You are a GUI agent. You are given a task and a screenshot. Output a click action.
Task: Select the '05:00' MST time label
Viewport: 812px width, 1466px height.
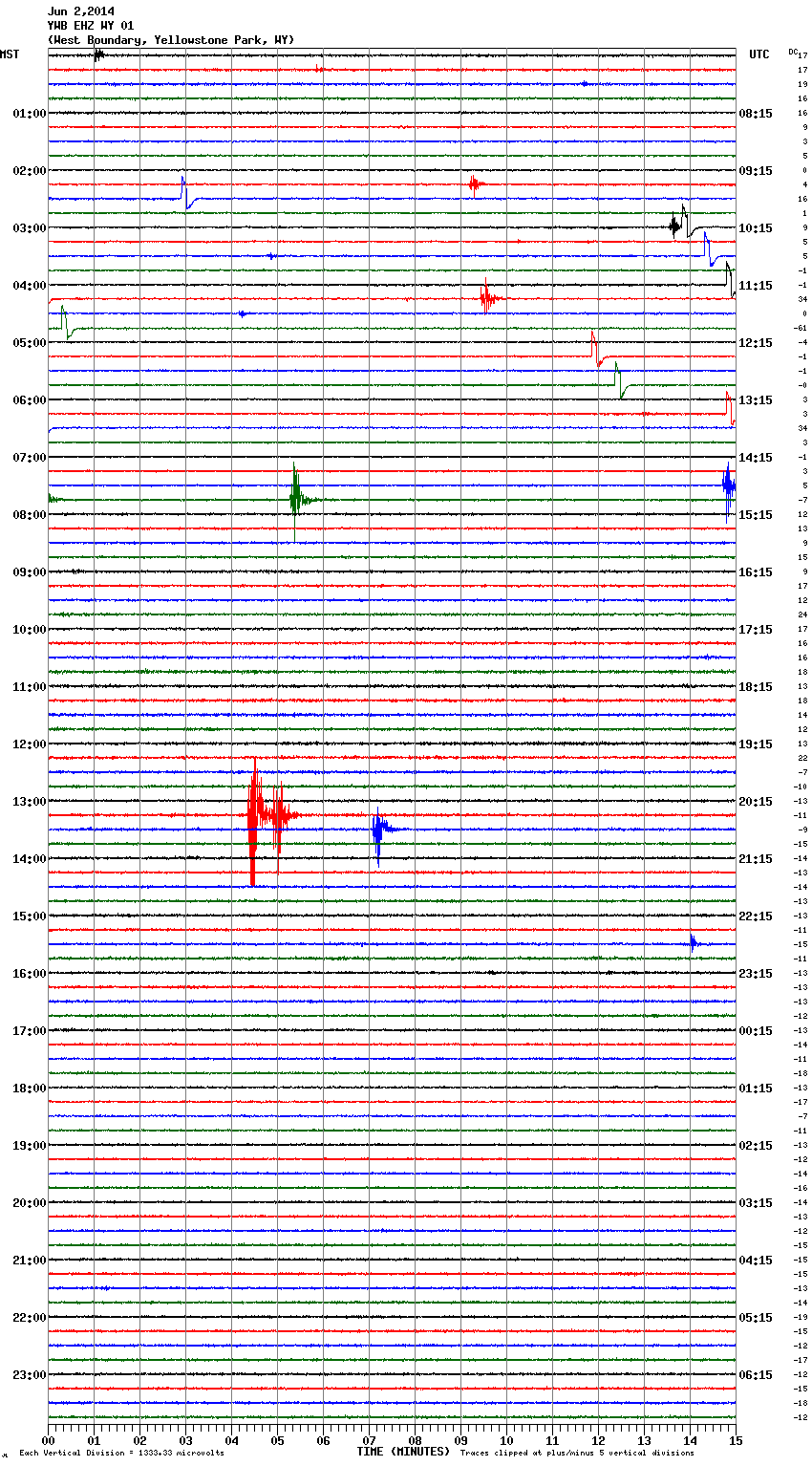[29, 343]
